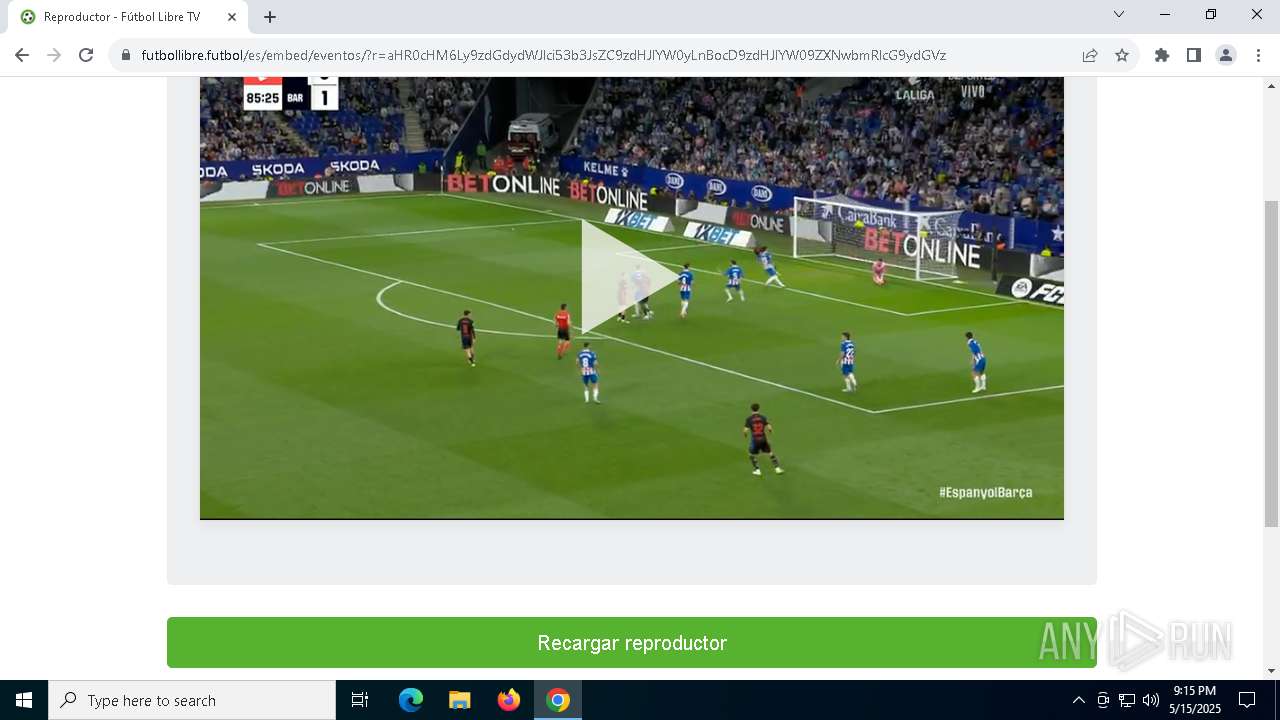Viewport: 1280px width, 720px height.
Task: Open the Extensions puzzle icon
Action: [x=1162, y=55]
